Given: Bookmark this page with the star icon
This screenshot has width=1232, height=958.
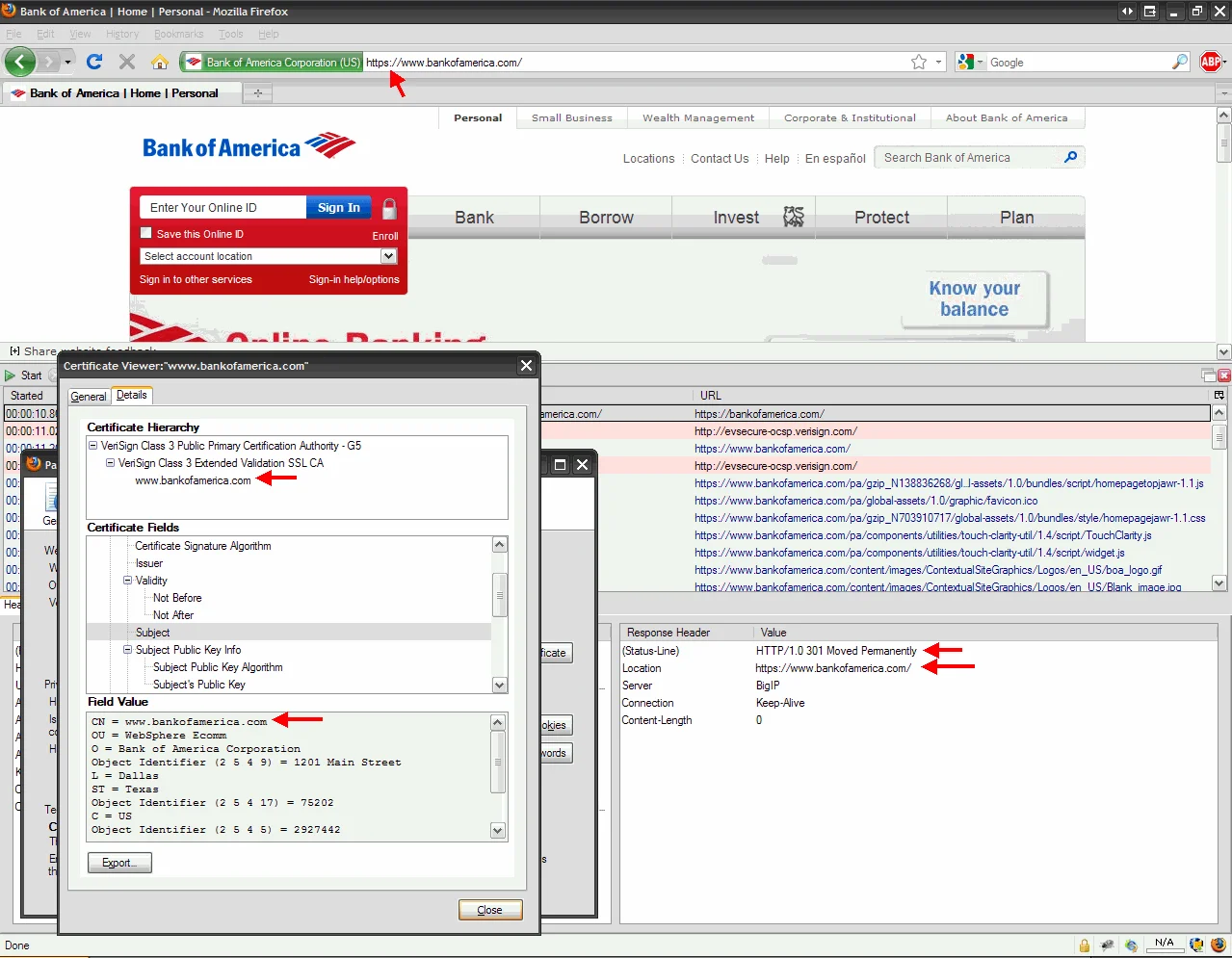Looking at the screenshot, I should click(919, 62).
